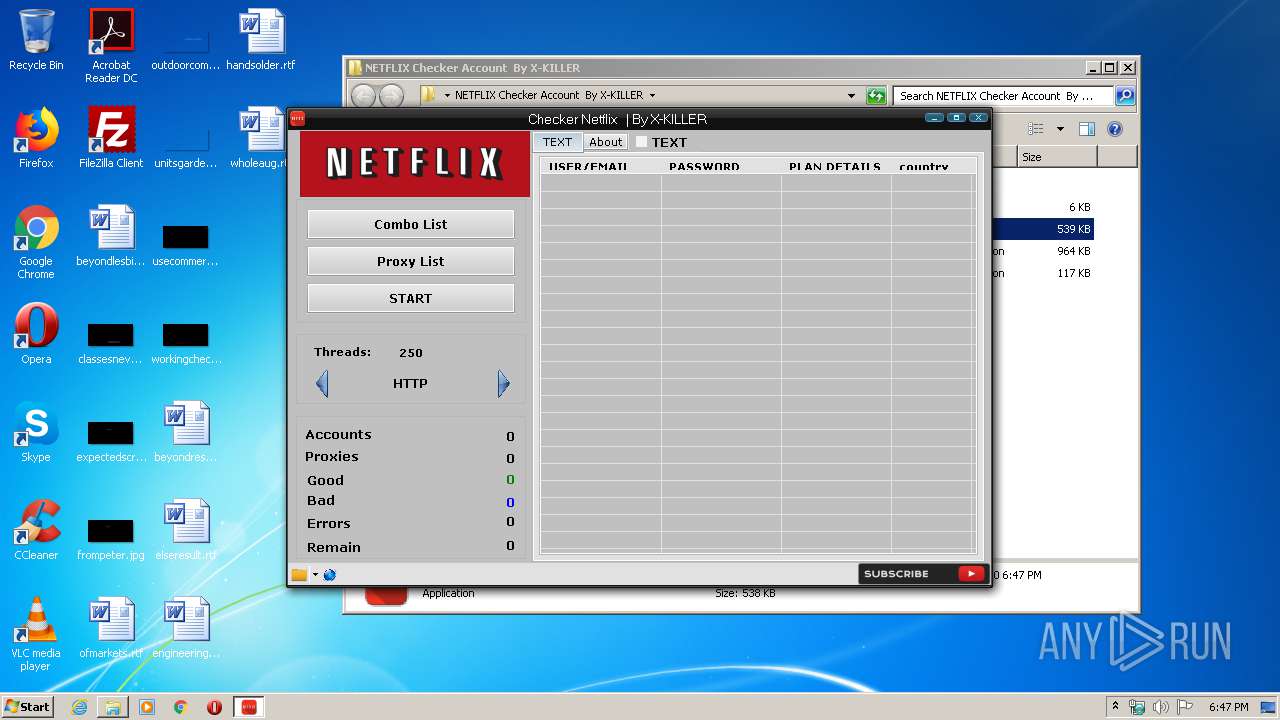Select the VLC media player desktop shortcut
This screenshot has width=1280, height=720.
point(36,634)
